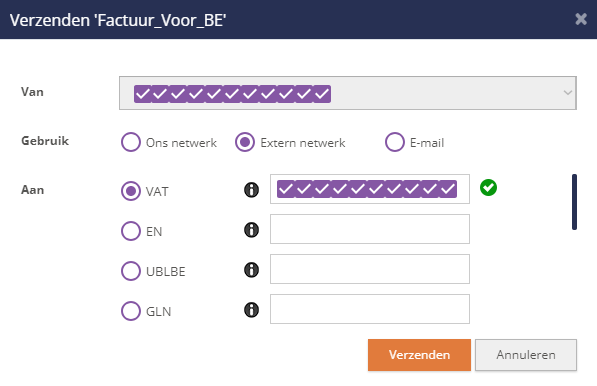Viewport: 597px width, 386px height.
Task: Open the Van sender dropdown
Action: 348,93
